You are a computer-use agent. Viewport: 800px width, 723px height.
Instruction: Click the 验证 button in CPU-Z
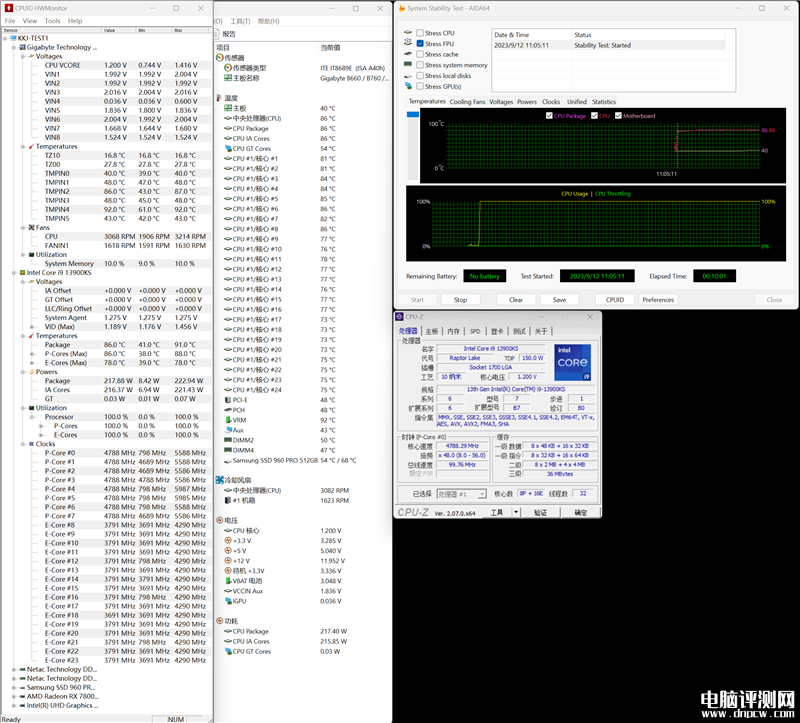(x=540, y=512)
